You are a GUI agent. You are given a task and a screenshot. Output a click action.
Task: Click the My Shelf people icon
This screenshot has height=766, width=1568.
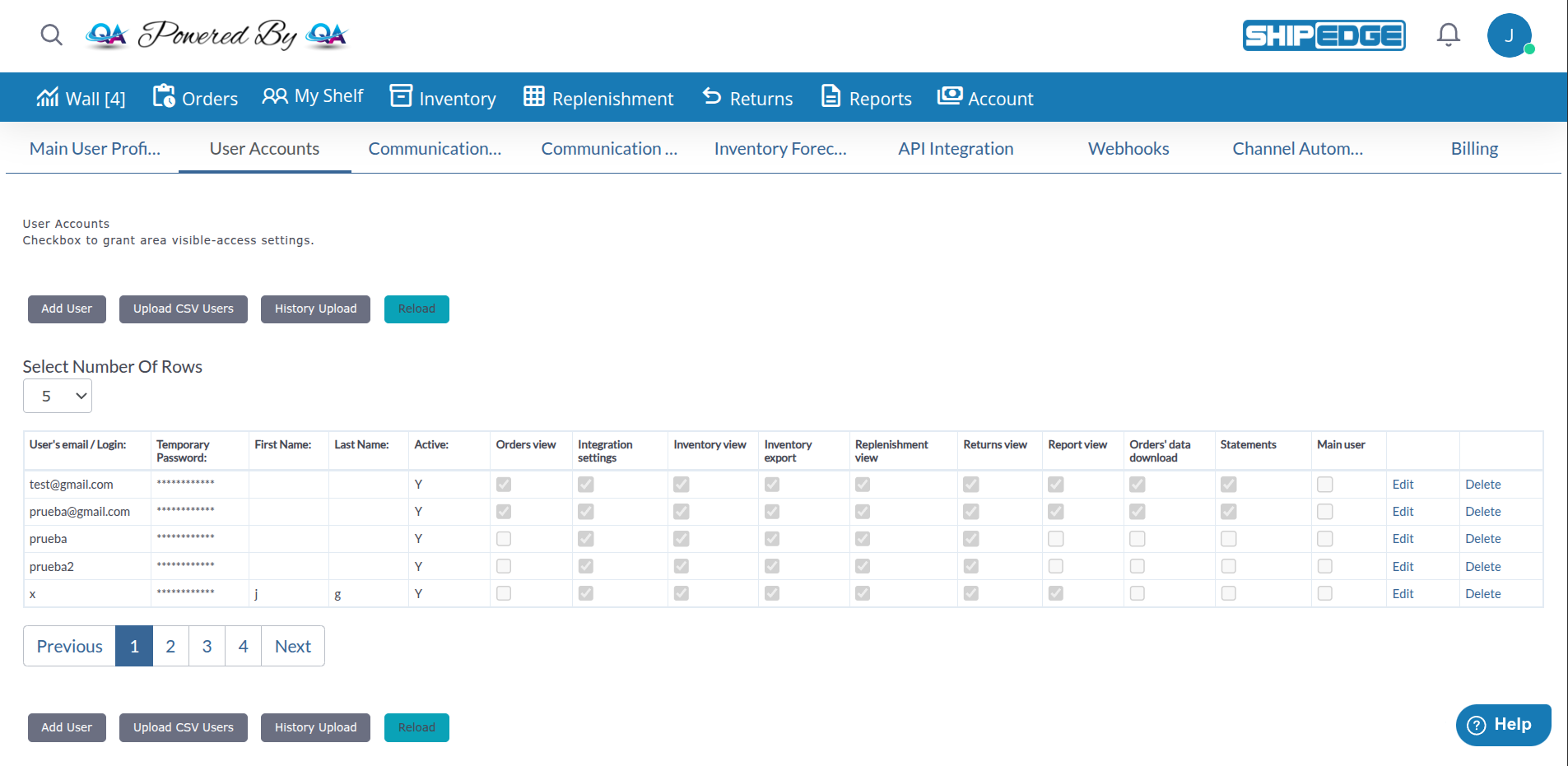click(275, 96)
